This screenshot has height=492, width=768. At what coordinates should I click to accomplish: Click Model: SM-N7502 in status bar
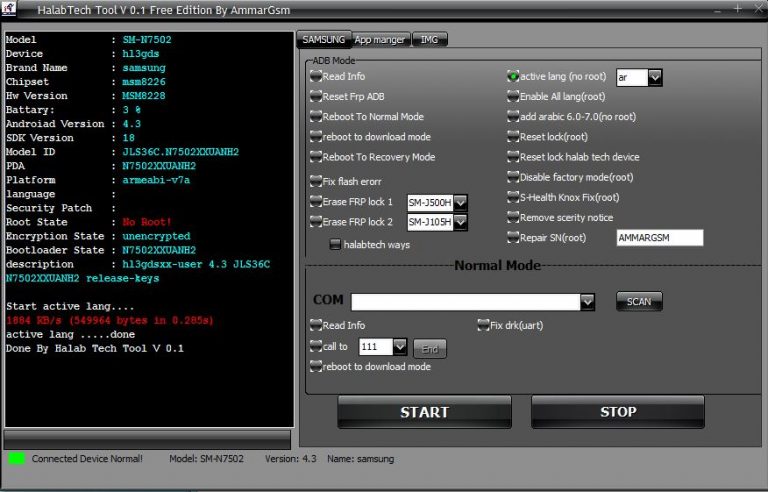pos(206,459)
